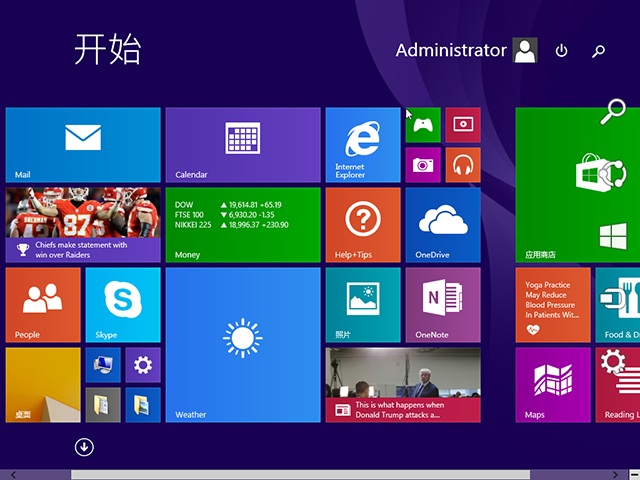The height and width of the screenshot is (480, 640).
Task: Click the search magnifier next to power
Action: (598, 50)
